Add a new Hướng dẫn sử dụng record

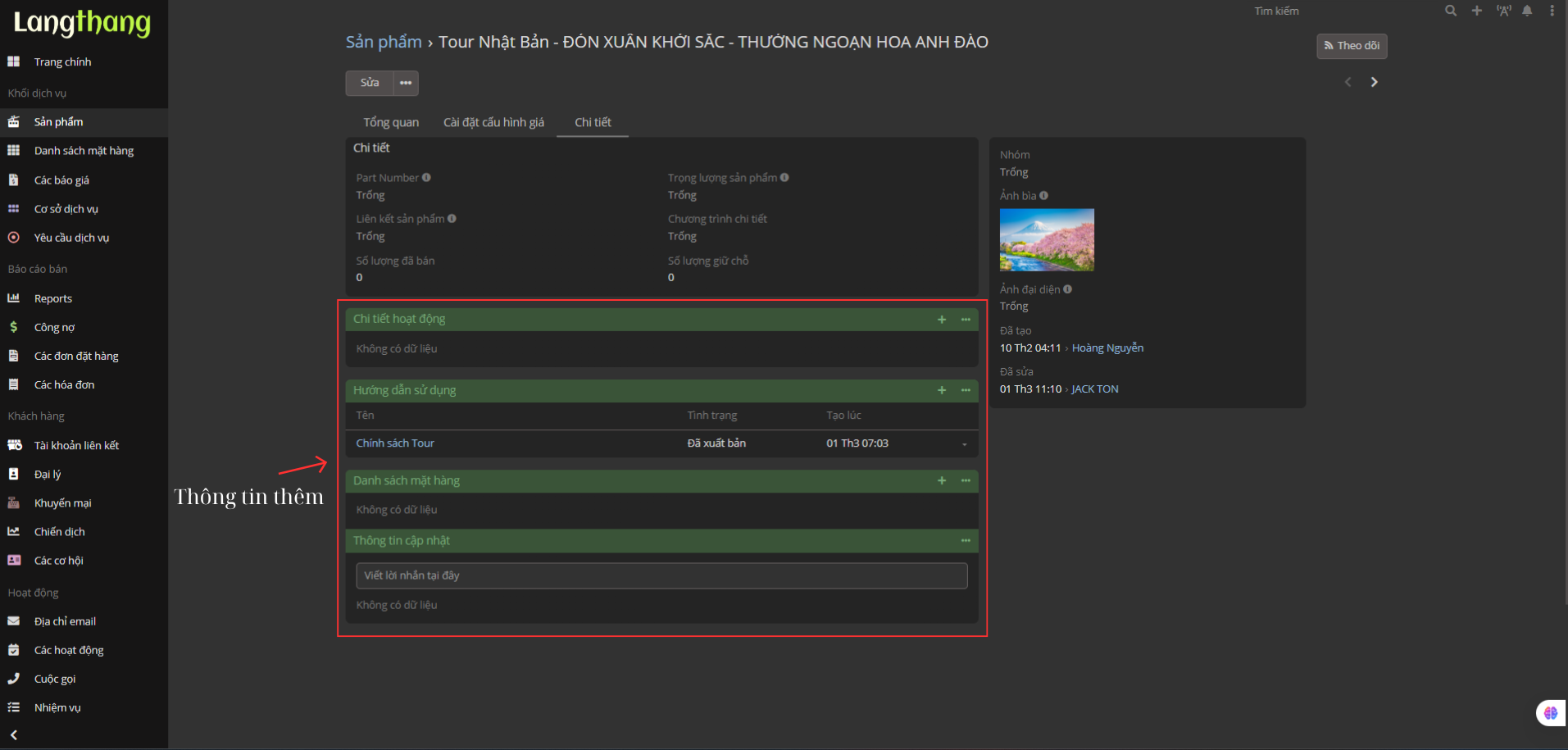pos(942,390)
